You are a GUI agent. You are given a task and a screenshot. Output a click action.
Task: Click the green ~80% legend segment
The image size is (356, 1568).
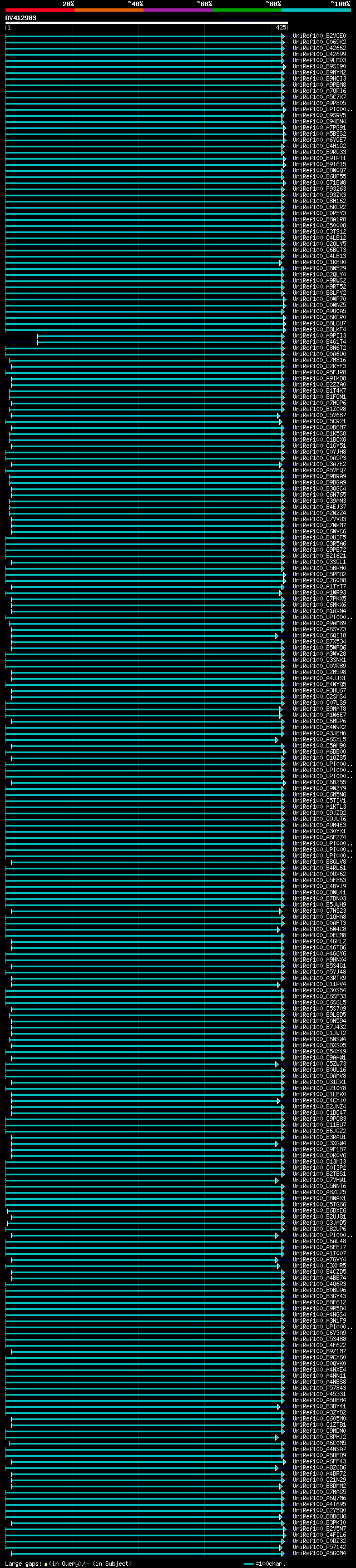tap(247, 10)
